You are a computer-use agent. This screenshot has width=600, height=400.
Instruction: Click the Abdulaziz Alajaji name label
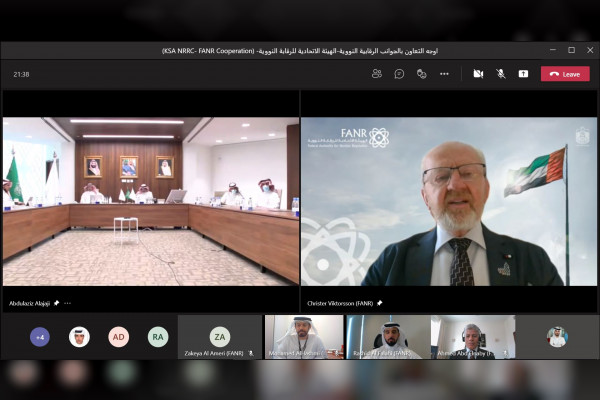29,303
